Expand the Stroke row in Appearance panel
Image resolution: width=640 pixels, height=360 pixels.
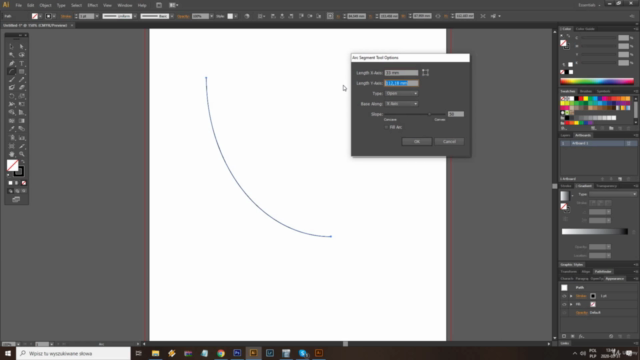pyautogui.click(x=571, y=296)
